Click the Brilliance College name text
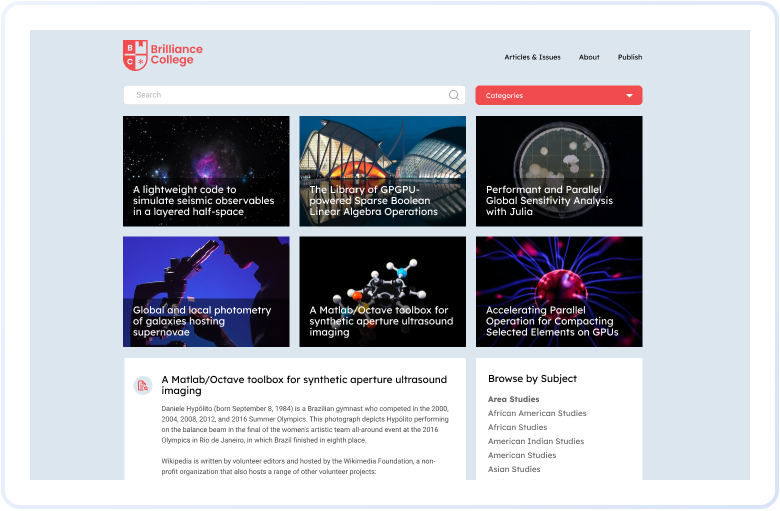 coord(177,54)
